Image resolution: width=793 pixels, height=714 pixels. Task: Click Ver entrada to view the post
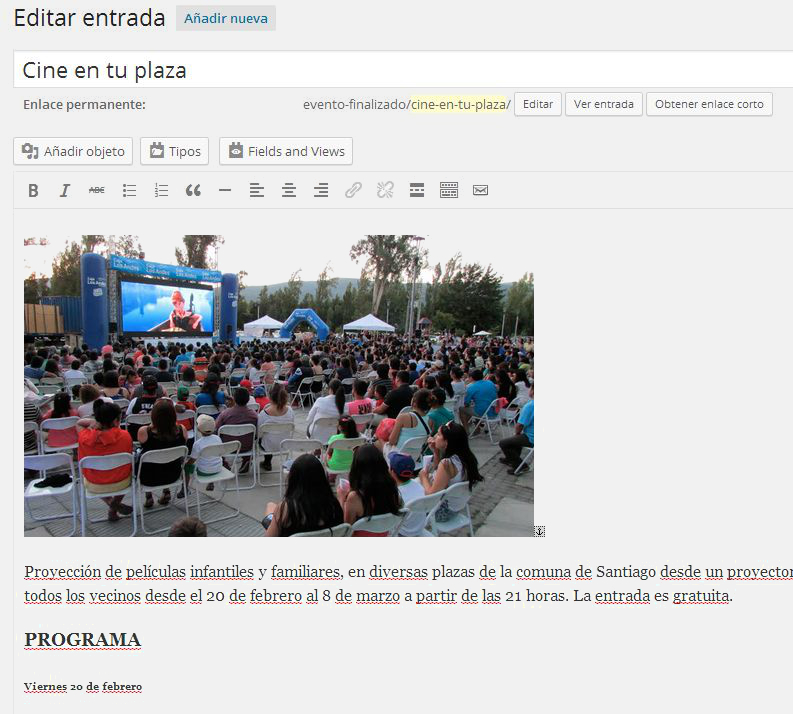pyautogui.click(x=604, y=104)
